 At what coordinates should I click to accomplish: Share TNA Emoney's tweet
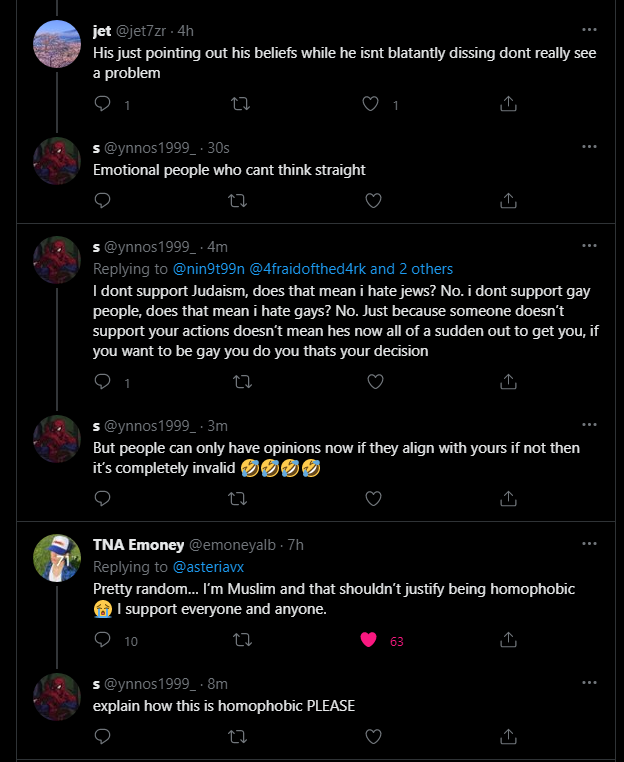pyautogui.click(x=508, y=640)
